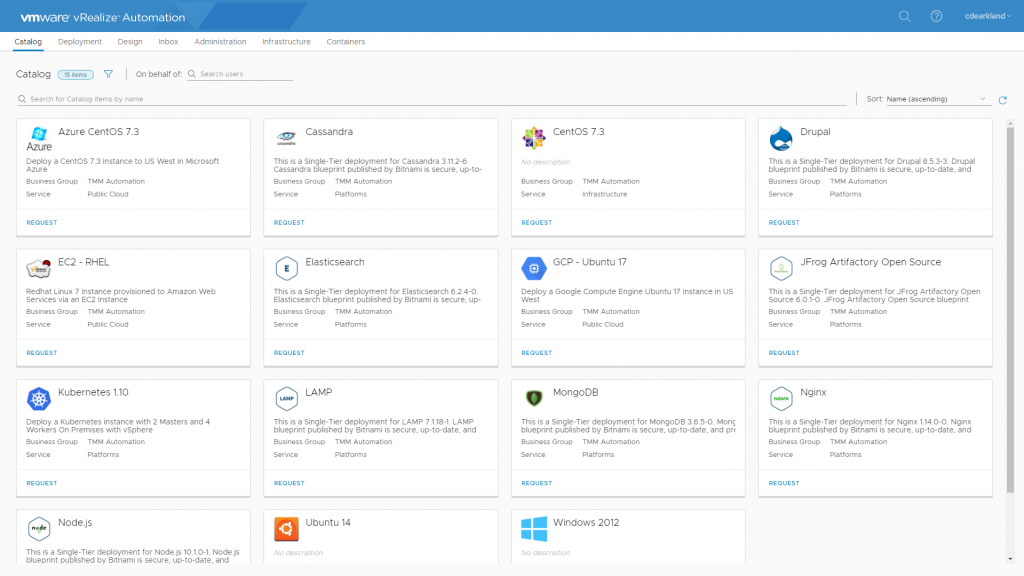
Task: Click the GCP - Ubuntu 17 icon
Action: click(534, 268)
